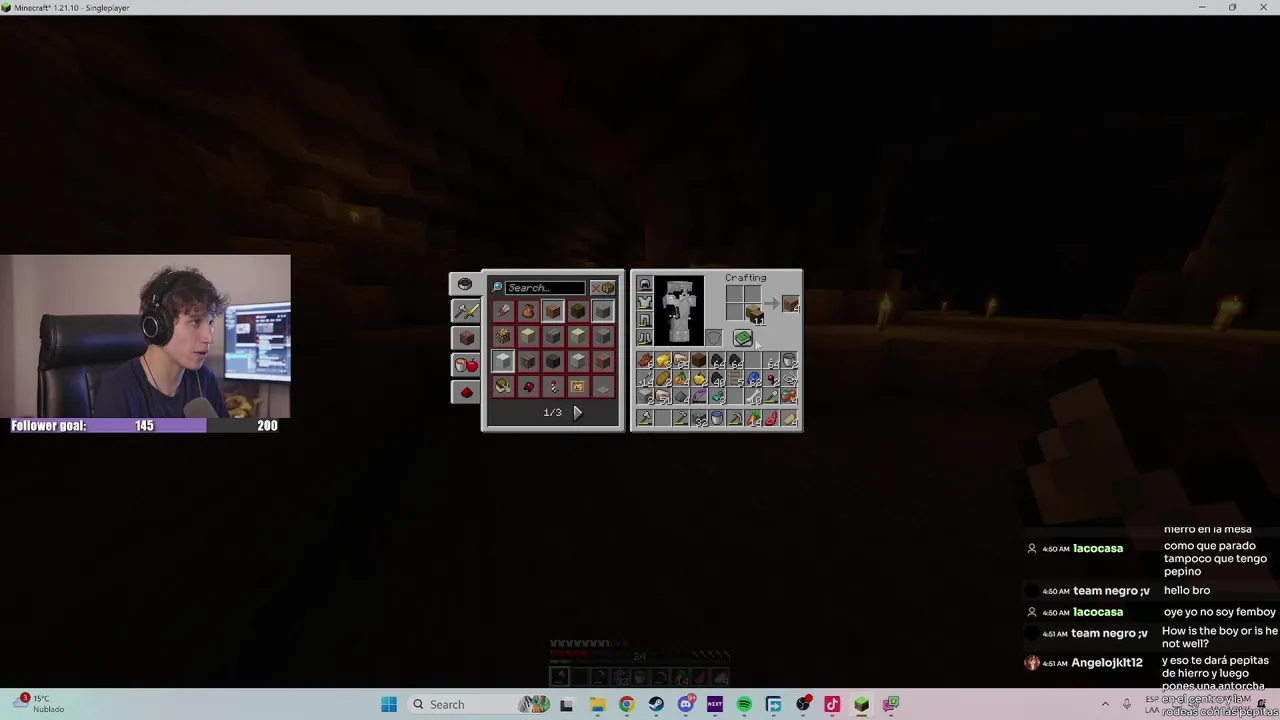Click the leggings armor slot
The image size is (1280, 720).
pyautogui.click(x=645, y=320)
